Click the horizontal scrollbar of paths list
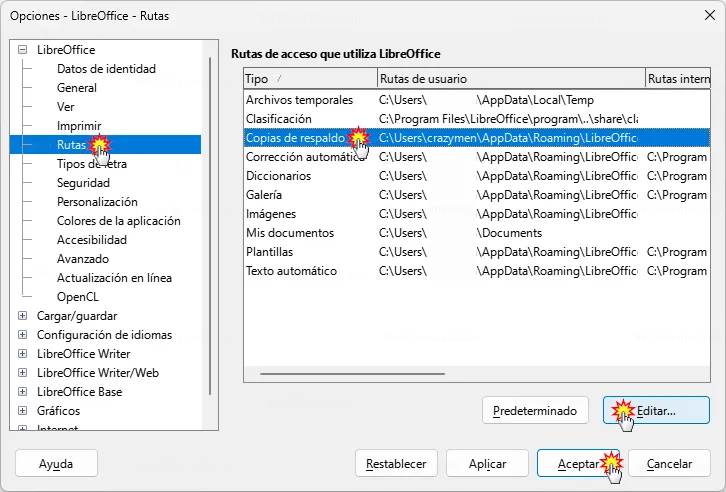The image size is (726, 492). [352, 374]
